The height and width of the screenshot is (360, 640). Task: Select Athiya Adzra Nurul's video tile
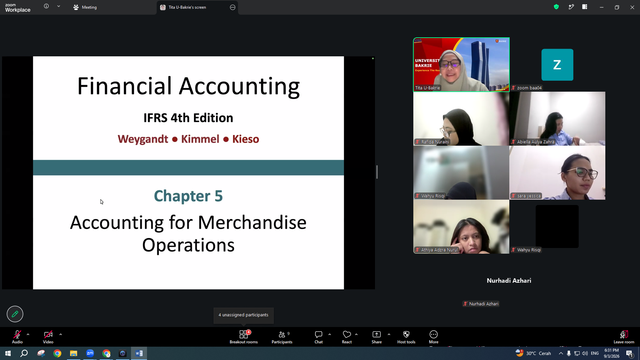(x=461, y=227)
